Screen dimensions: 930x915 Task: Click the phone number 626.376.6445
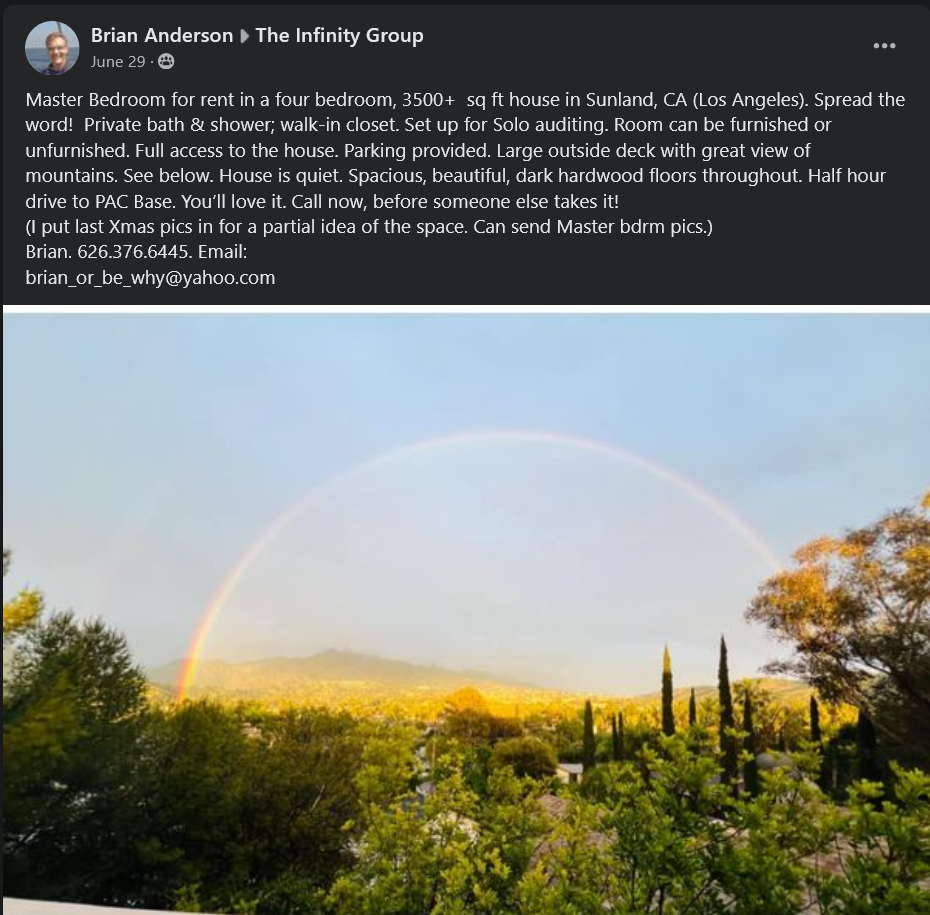[133, 252]
